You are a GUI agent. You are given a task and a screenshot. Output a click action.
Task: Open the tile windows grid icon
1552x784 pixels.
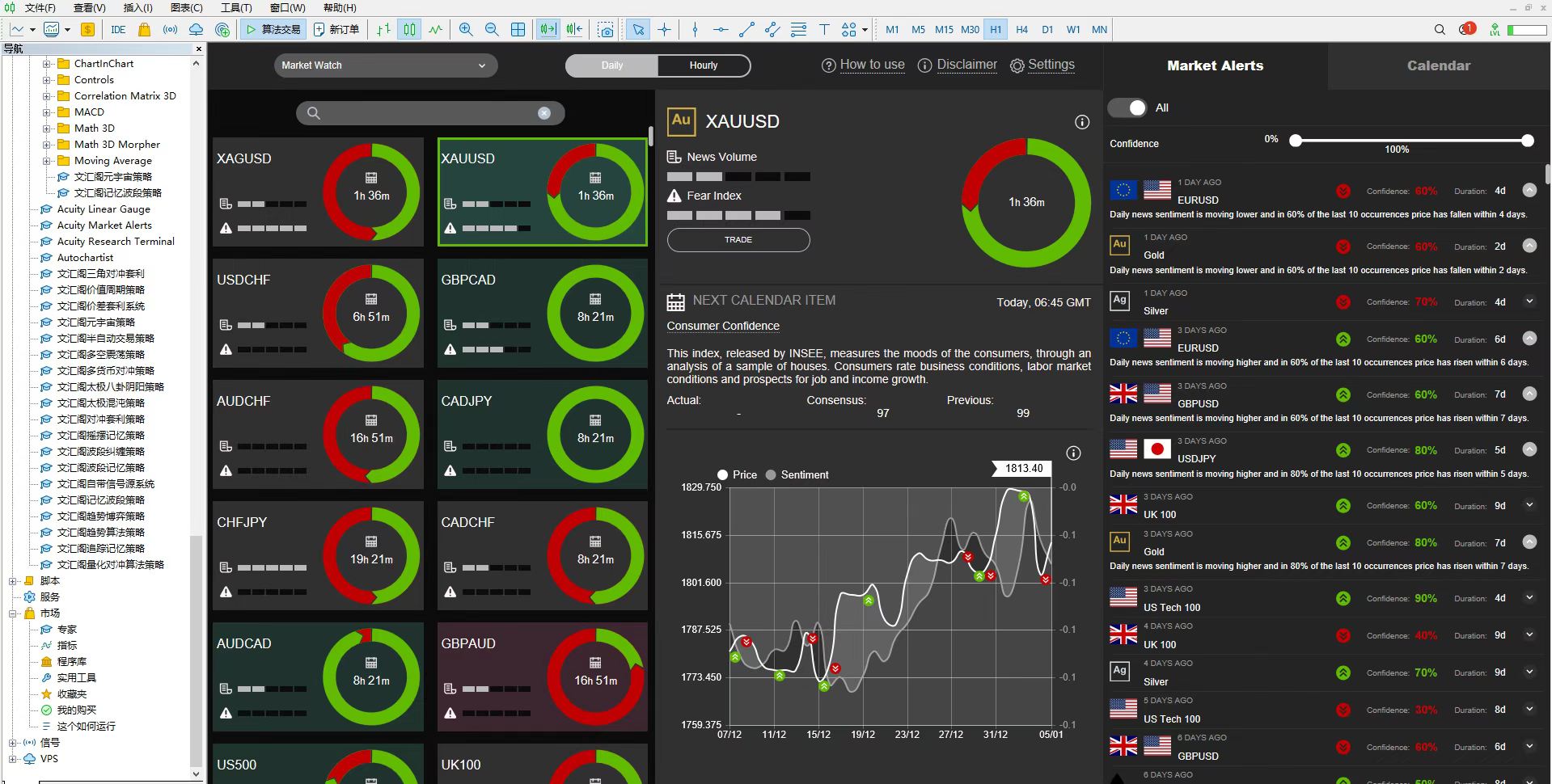point(518,30)
